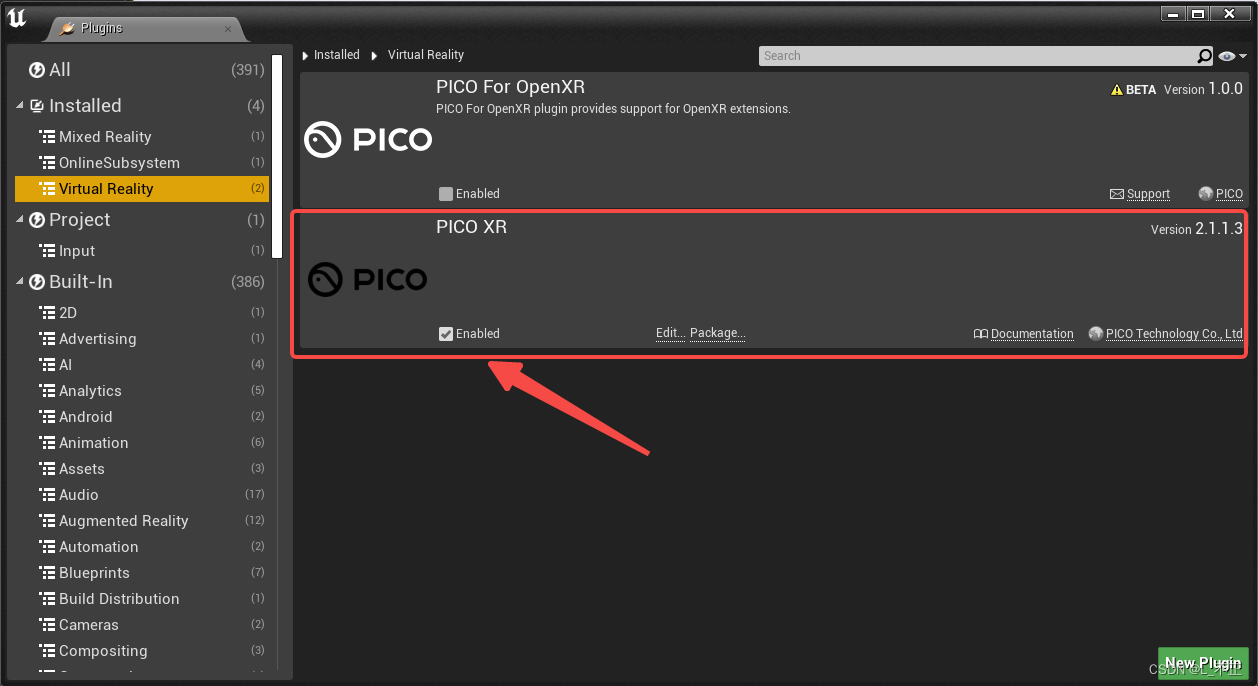
Task: Open the Edit link for PICO XR
Action: click(x=669, y=333)
